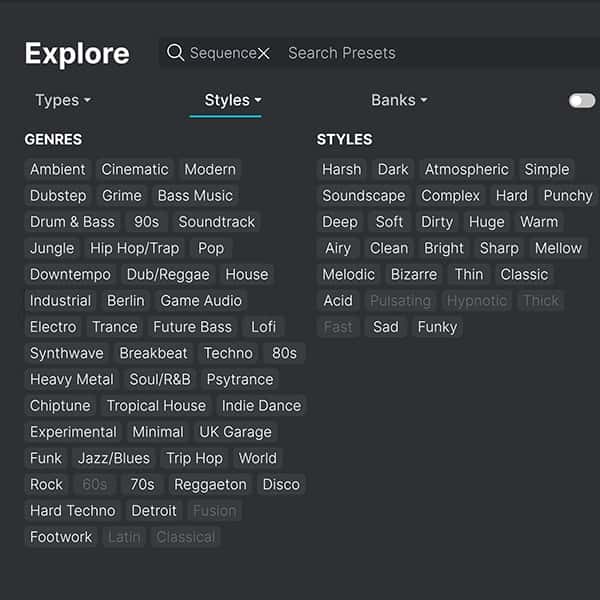Select the Ambient genre tag
Screen dimensions: 600x600
click(x=58, y=169)
